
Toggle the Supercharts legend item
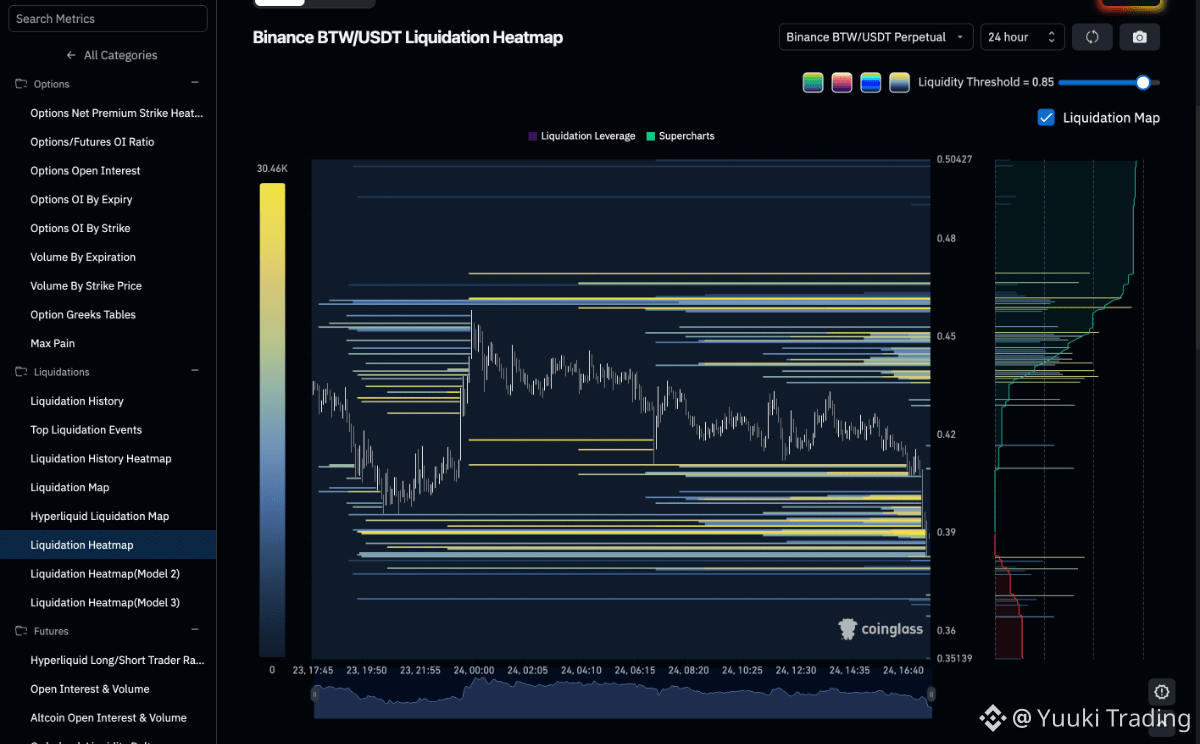(680, 136)
